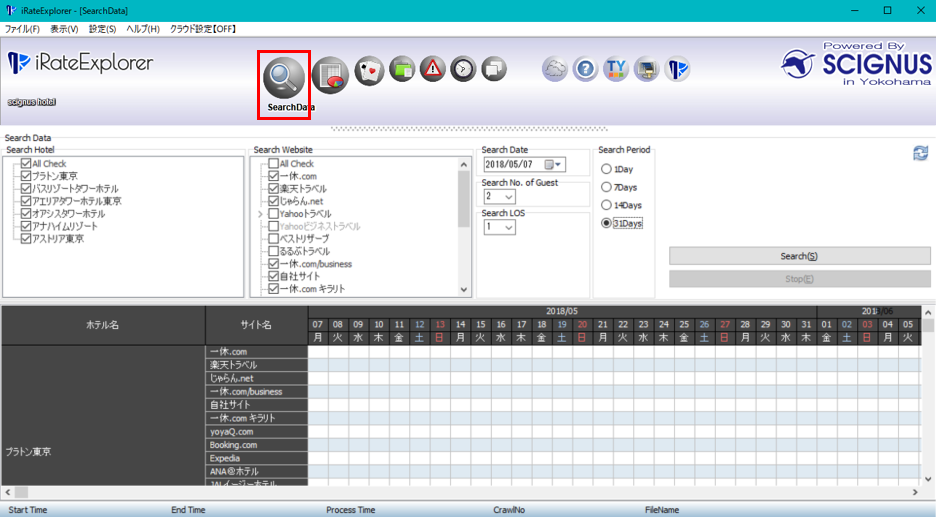
Task: Open help via question mark icon
Action: (x=586, y=69)
